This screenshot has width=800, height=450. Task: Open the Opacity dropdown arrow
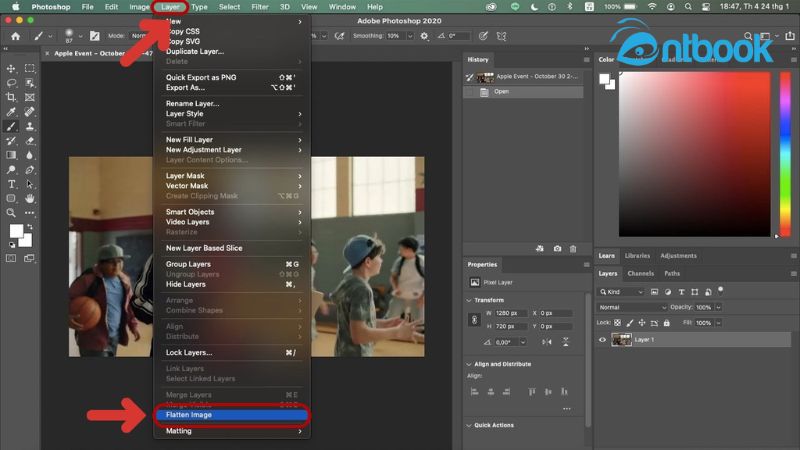click(x=718, y=307)
